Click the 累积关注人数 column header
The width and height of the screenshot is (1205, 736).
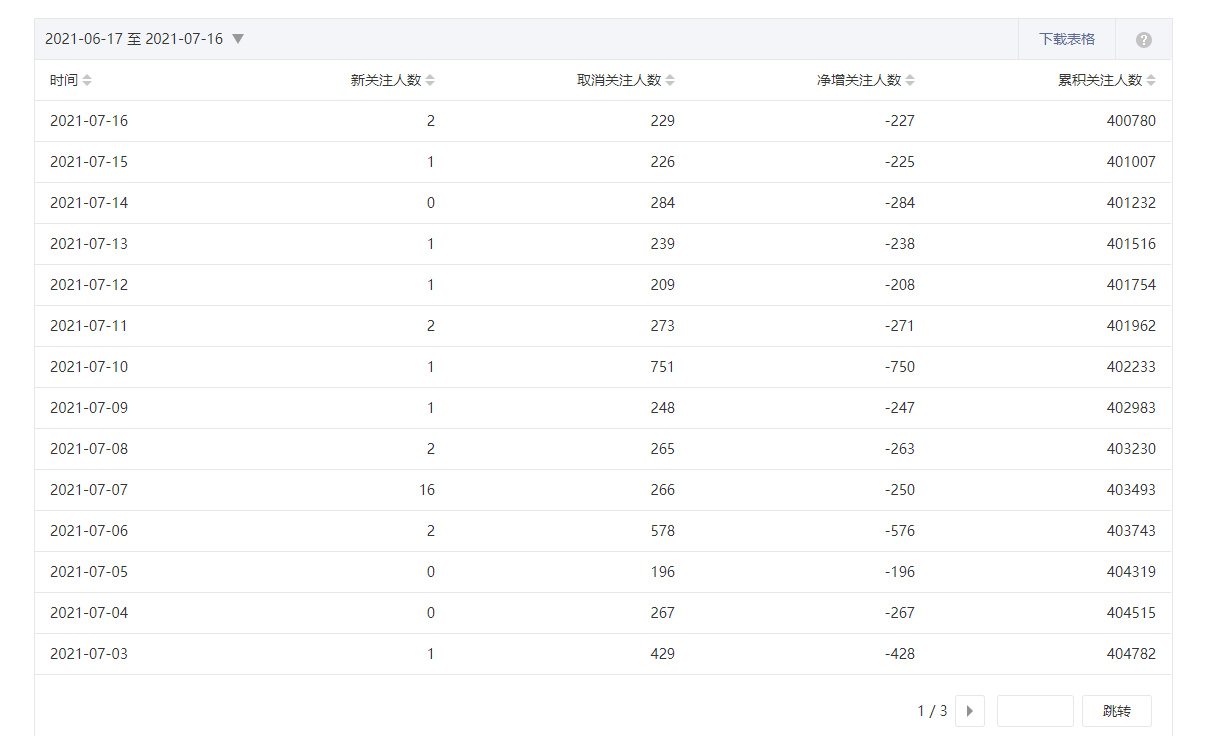coord(1099,80)
